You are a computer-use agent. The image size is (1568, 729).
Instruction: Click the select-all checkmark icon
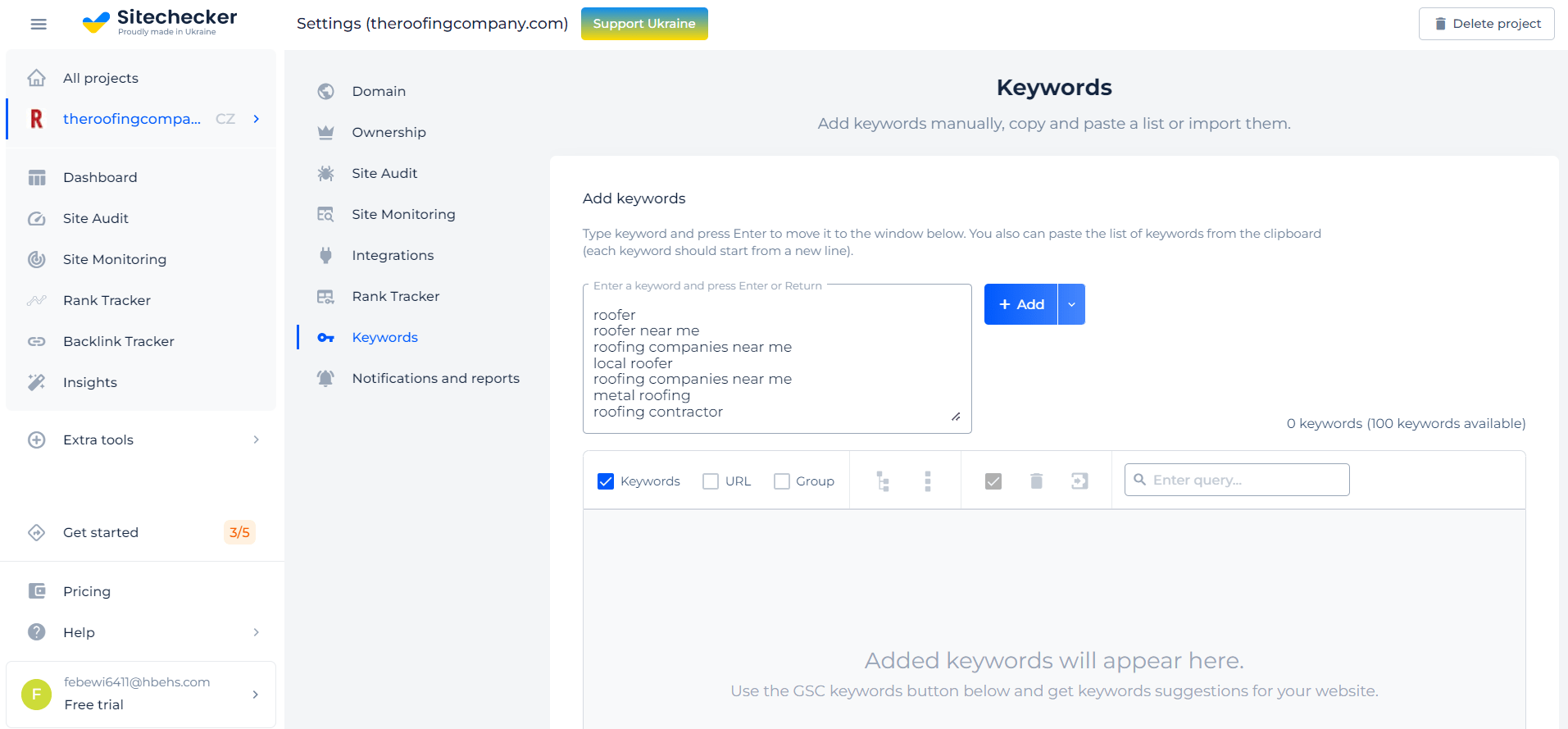pos(993,481)
